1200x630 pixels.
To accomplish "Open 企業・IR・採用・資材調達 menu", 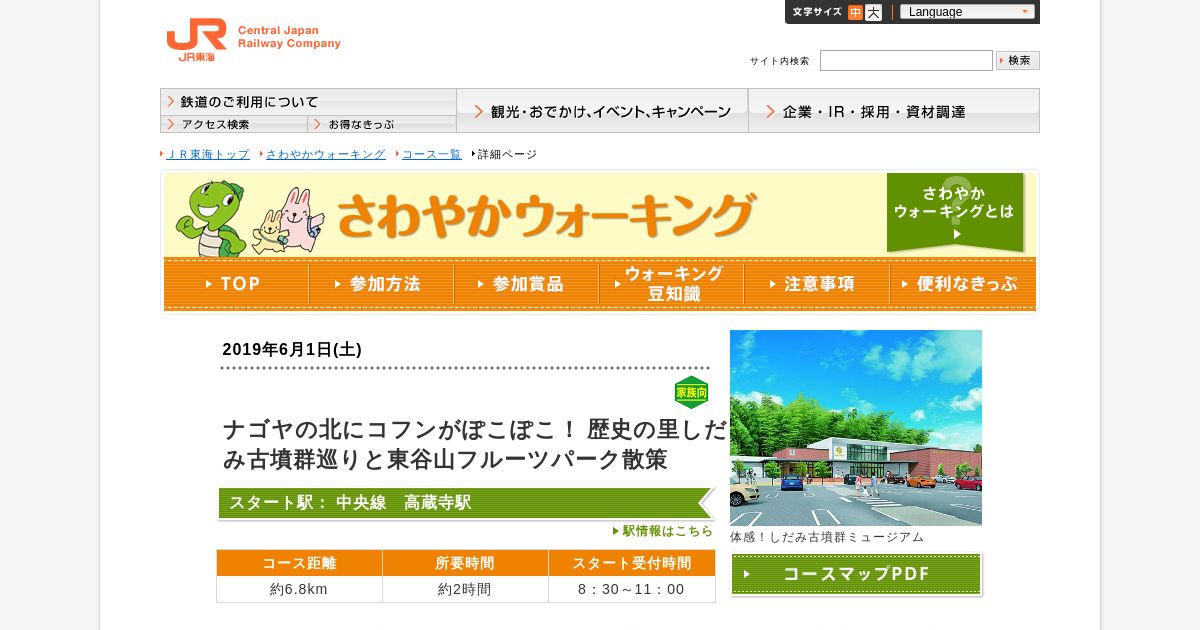I will click(894, 111).
